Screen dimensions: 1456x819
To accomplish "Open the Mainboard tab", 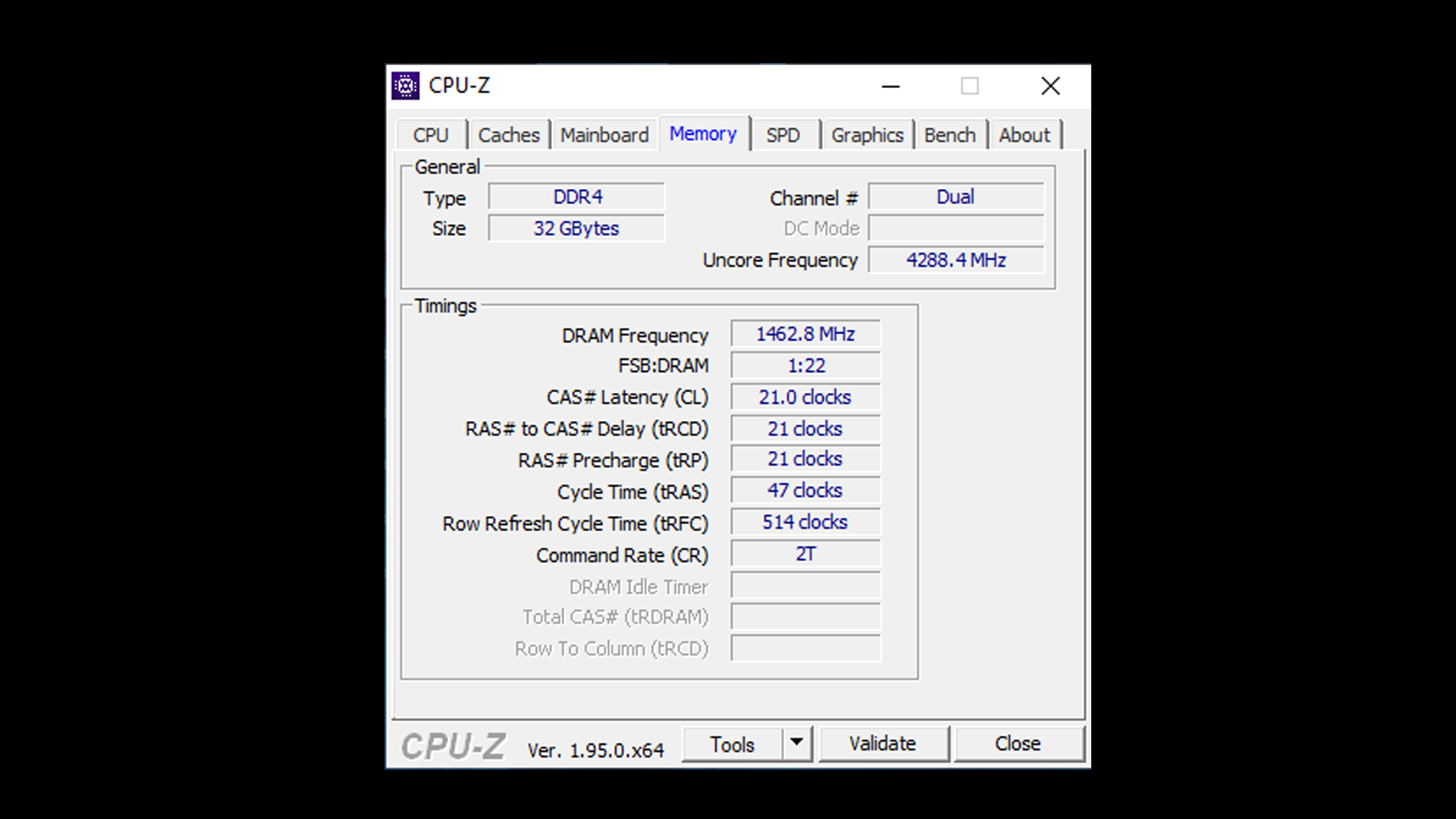I will (x=604, y=135).
